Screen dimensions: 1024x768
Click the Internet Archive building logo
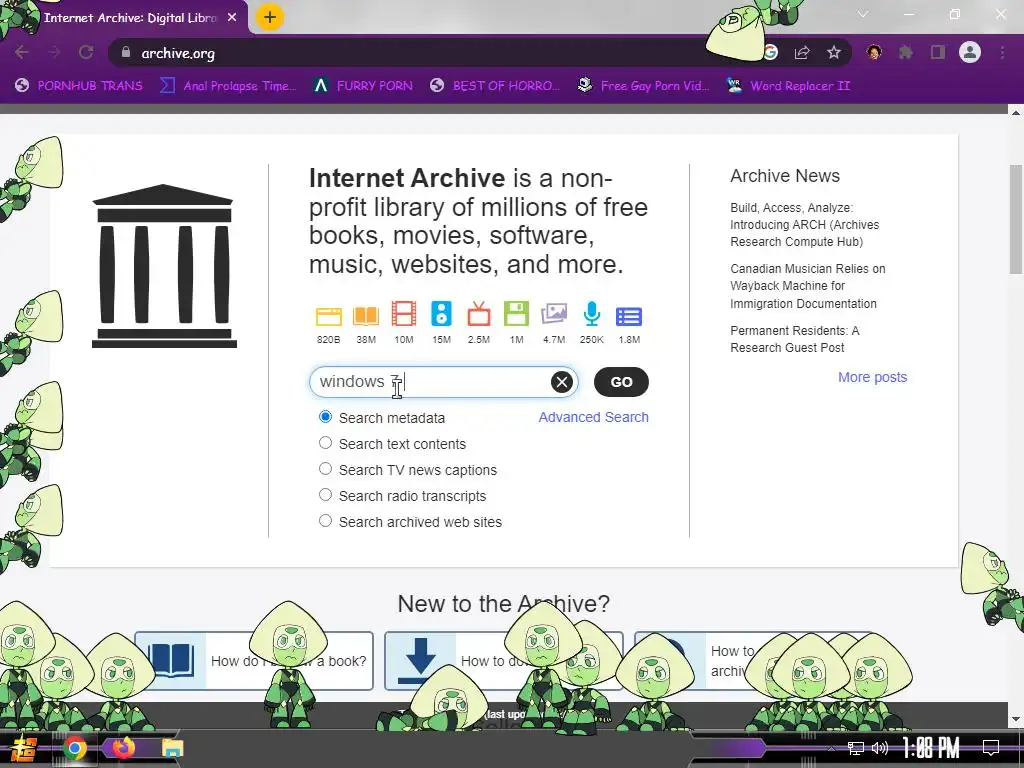click(x=164, y=266)
